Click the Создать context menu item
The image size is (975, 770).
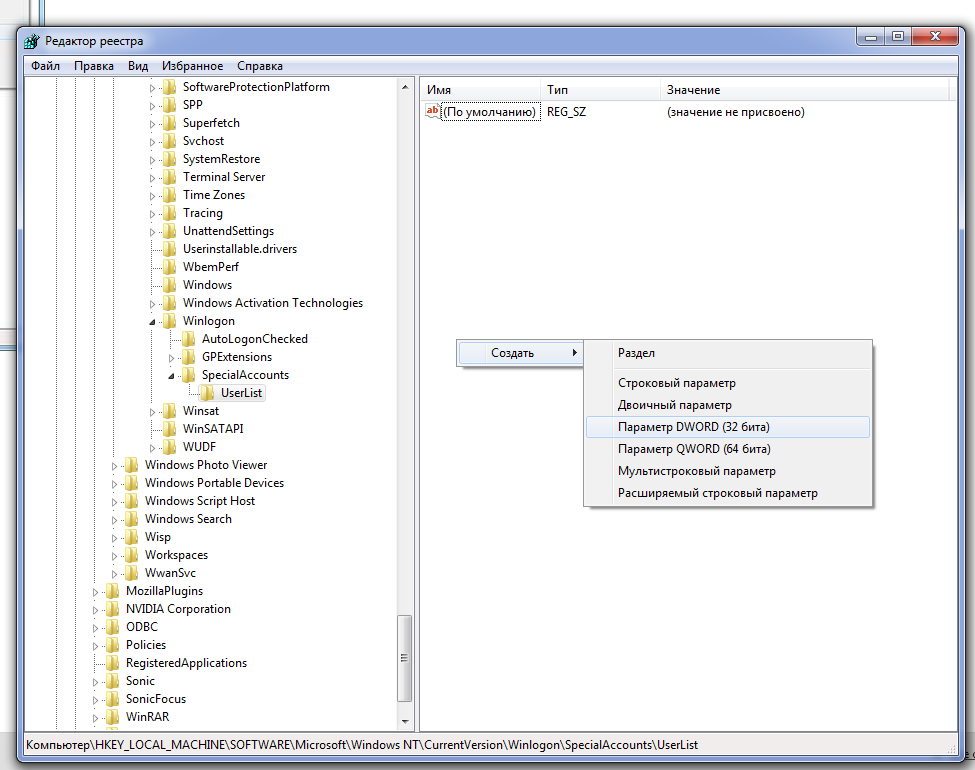[x=520, y=353]
